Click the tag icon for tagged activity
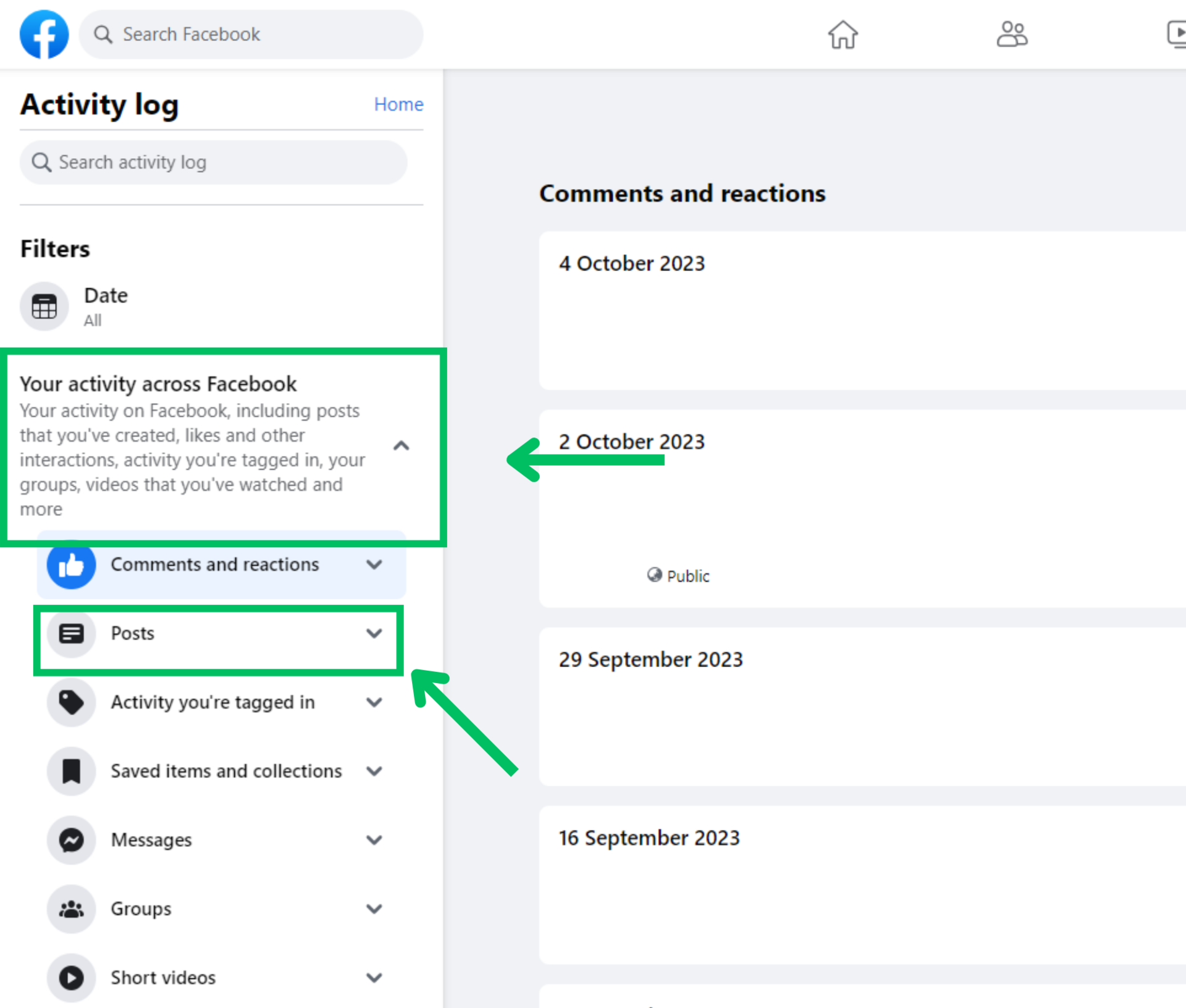The height and width of the screenshot is (1008, 1186). tap(71, 702)
